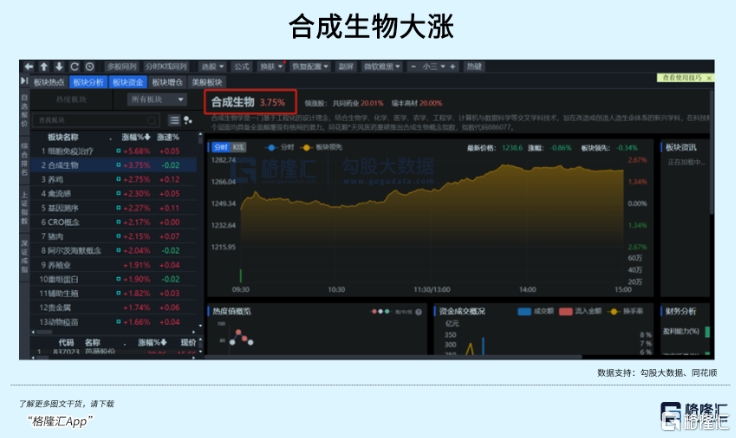Toggle 换手率 series in capital chart
Image resolution: width=736 pixels, height=438 pixels.
(x=625, y=311)
